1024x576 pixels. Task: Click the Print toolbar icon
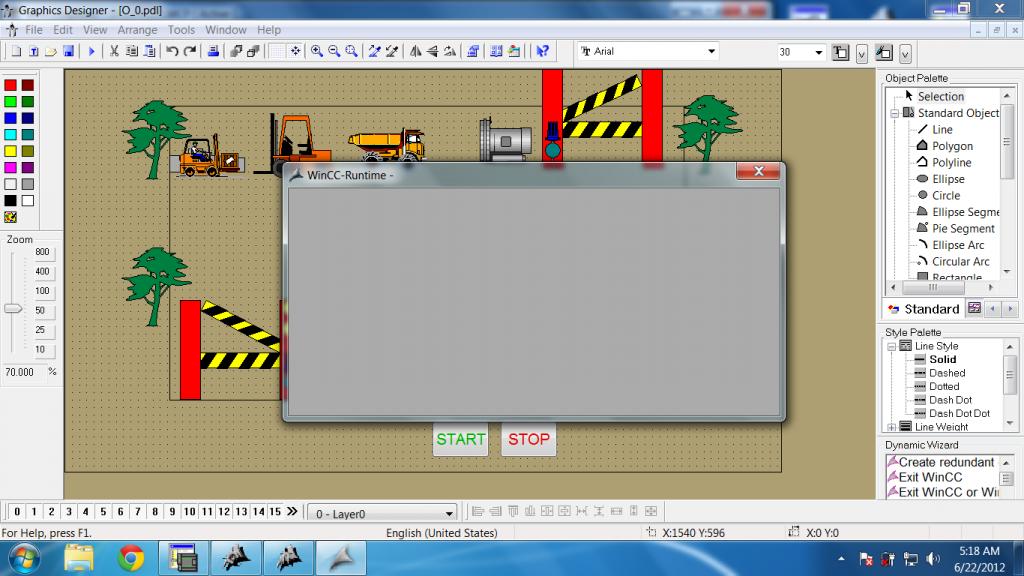213,52
